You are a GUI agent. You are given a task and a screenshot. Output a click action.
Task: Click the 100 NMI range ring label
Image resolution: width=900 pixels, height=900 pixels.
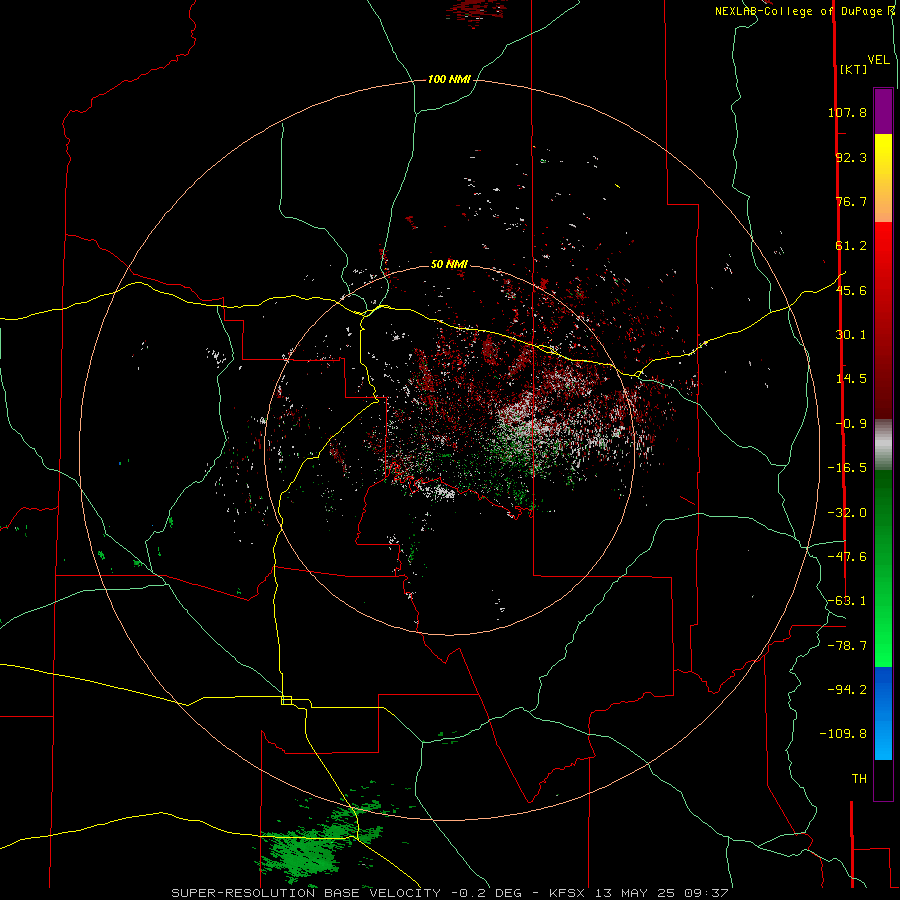[449, 79]
